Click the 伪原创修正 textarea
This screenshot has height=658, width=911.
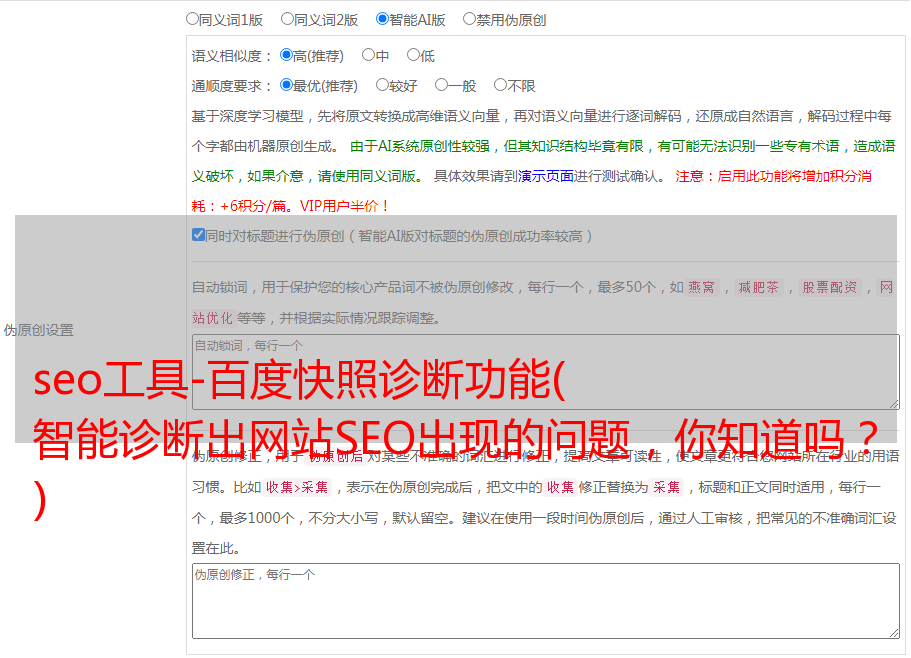click(x=546, y=601)
